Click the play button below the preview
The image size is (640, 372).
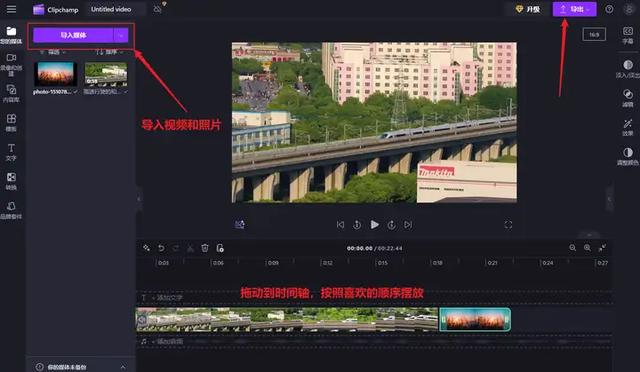(374, 225)
